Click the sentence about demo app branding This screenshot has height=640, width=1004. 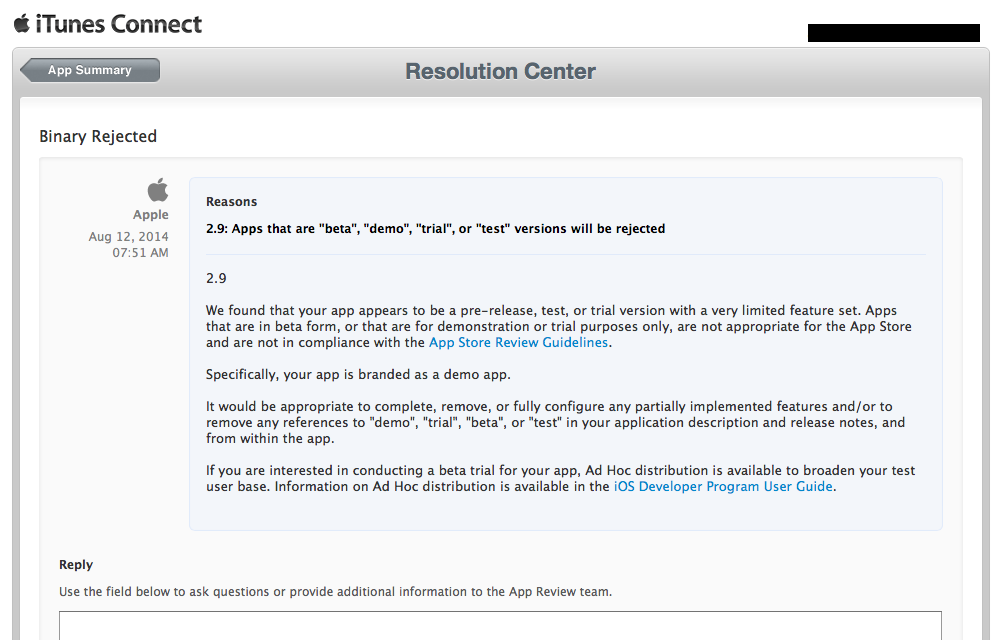[x=358, y=374]
